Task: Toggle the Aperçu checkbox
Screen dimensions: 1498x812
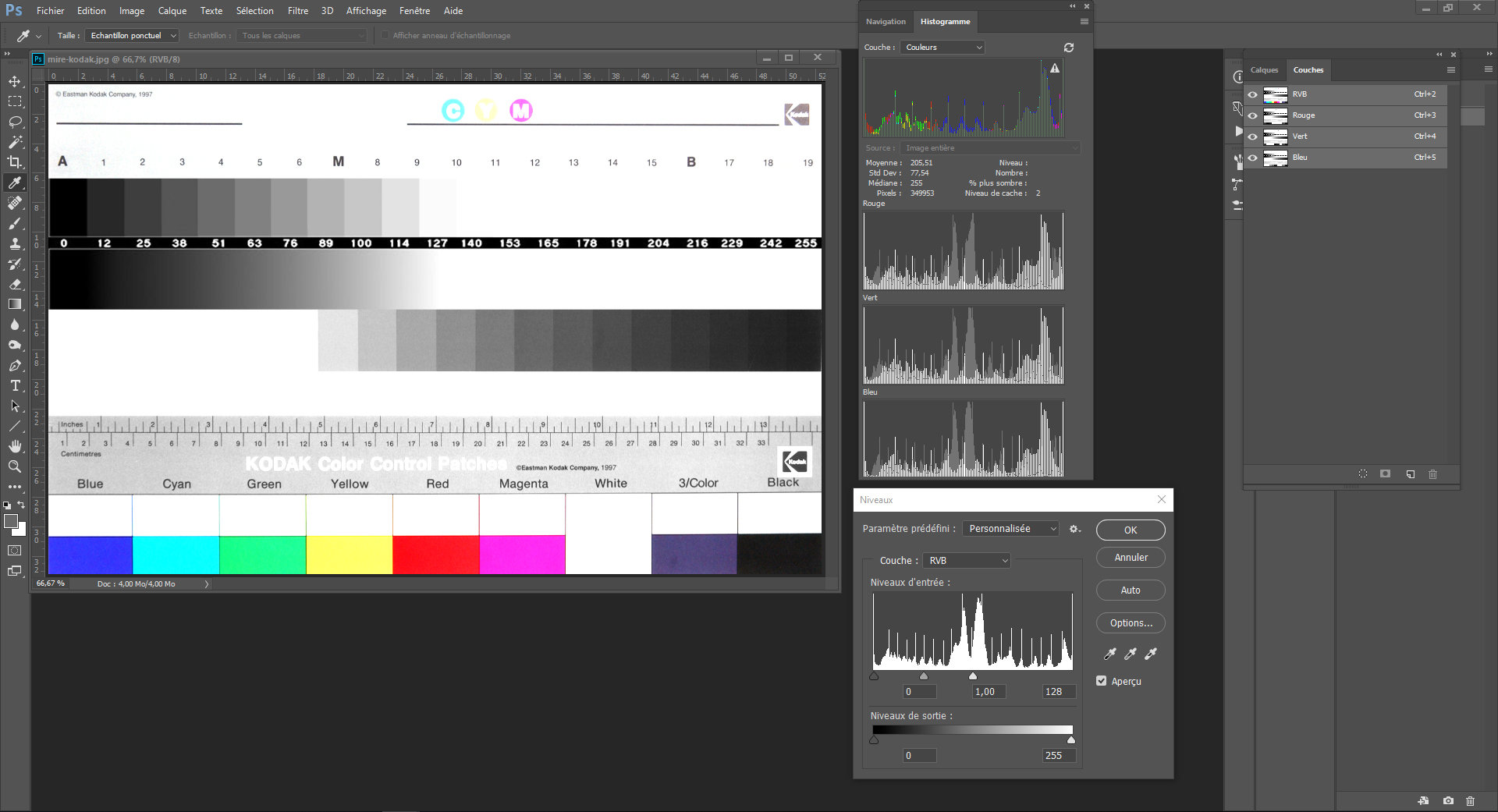Action: click(1102, 681)
